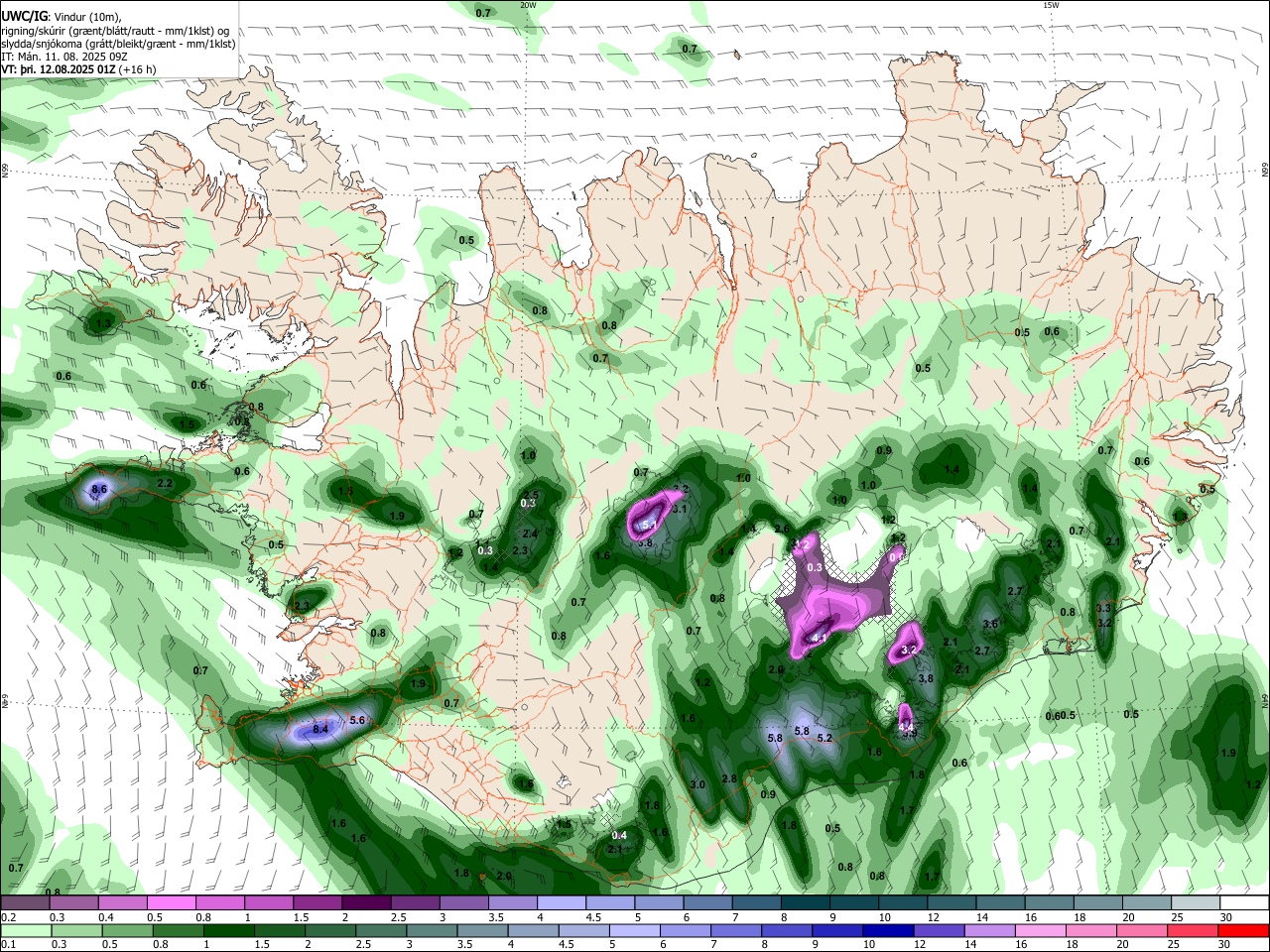Pick the periwinkle 4 swatch in the purple snow scale
This screenshot has height=952, width=1270.
pos(561,902)
